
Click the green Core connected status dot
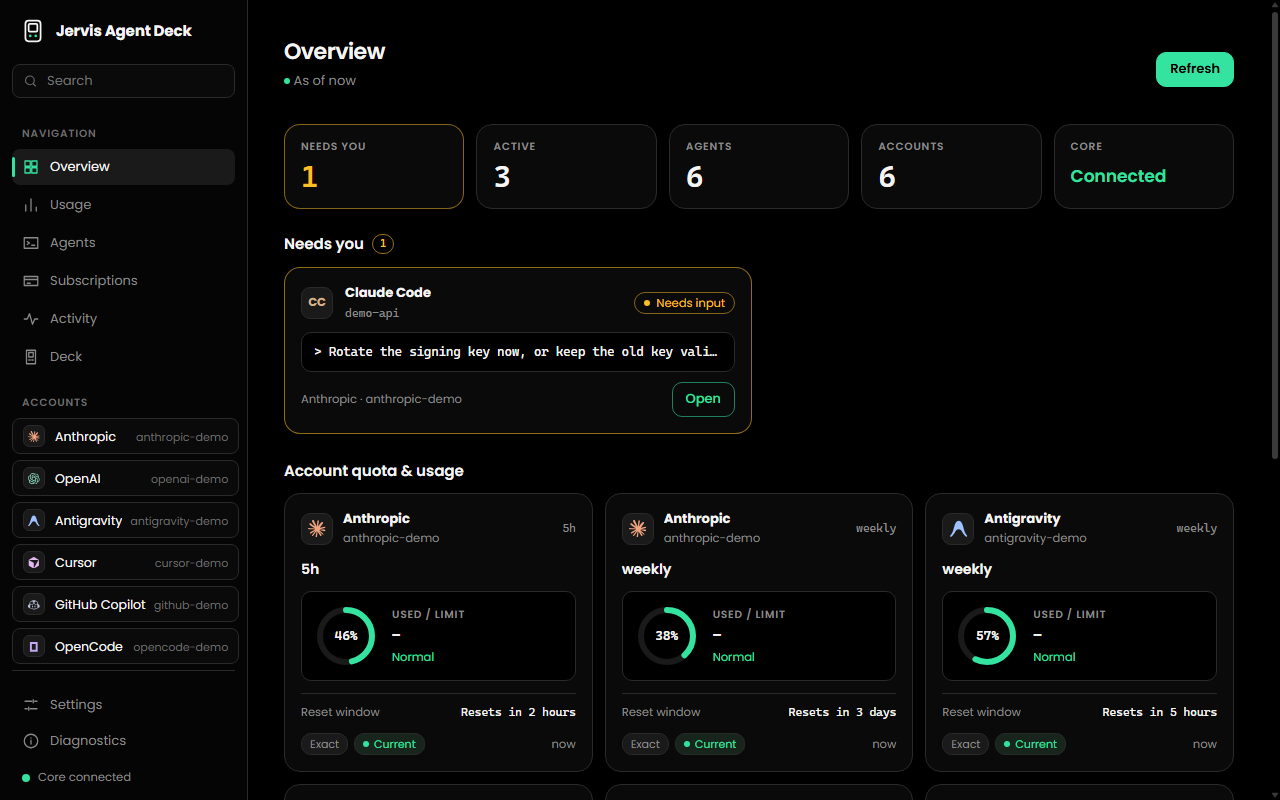pos(26,778)
